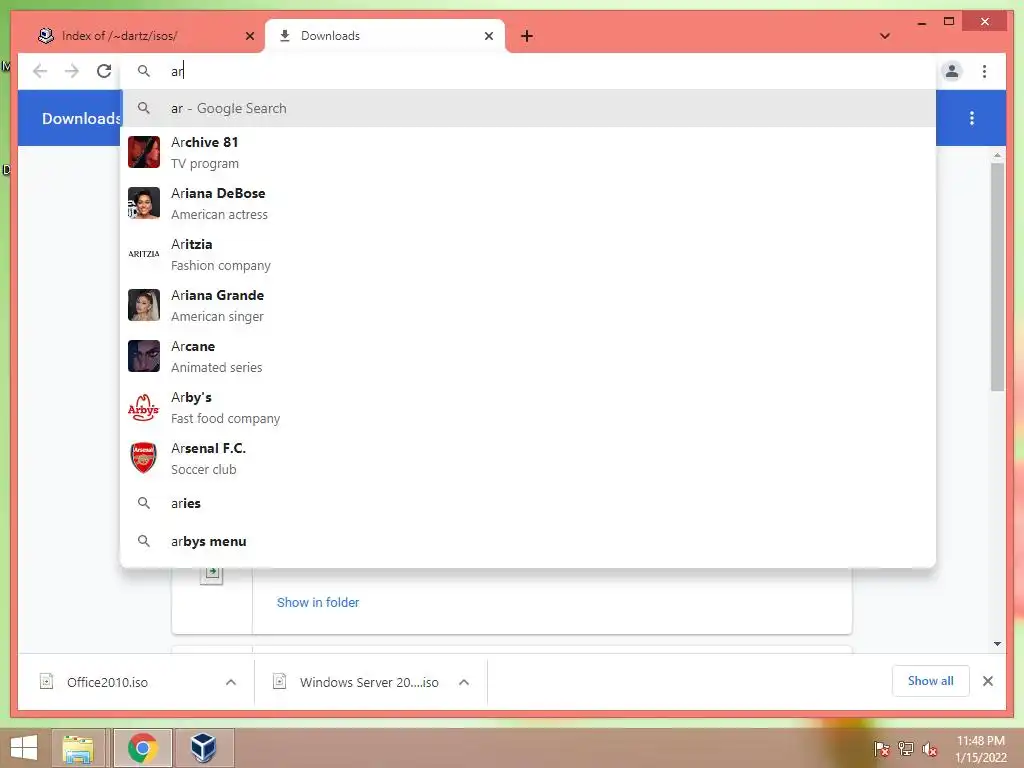
Task: Click the Chrome taskbar icon
Action: 142,748
